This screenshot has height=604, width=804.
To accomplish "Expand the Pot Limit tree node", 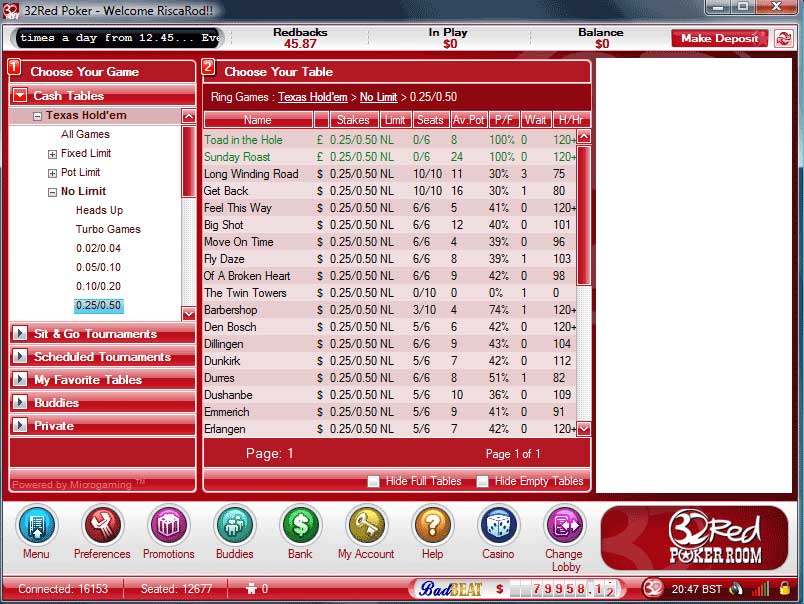I will 52,173.
